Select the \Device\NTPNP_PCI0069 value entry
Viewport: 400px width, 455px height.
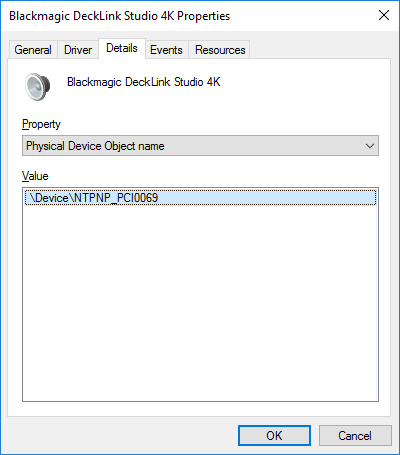coord(200,198)
